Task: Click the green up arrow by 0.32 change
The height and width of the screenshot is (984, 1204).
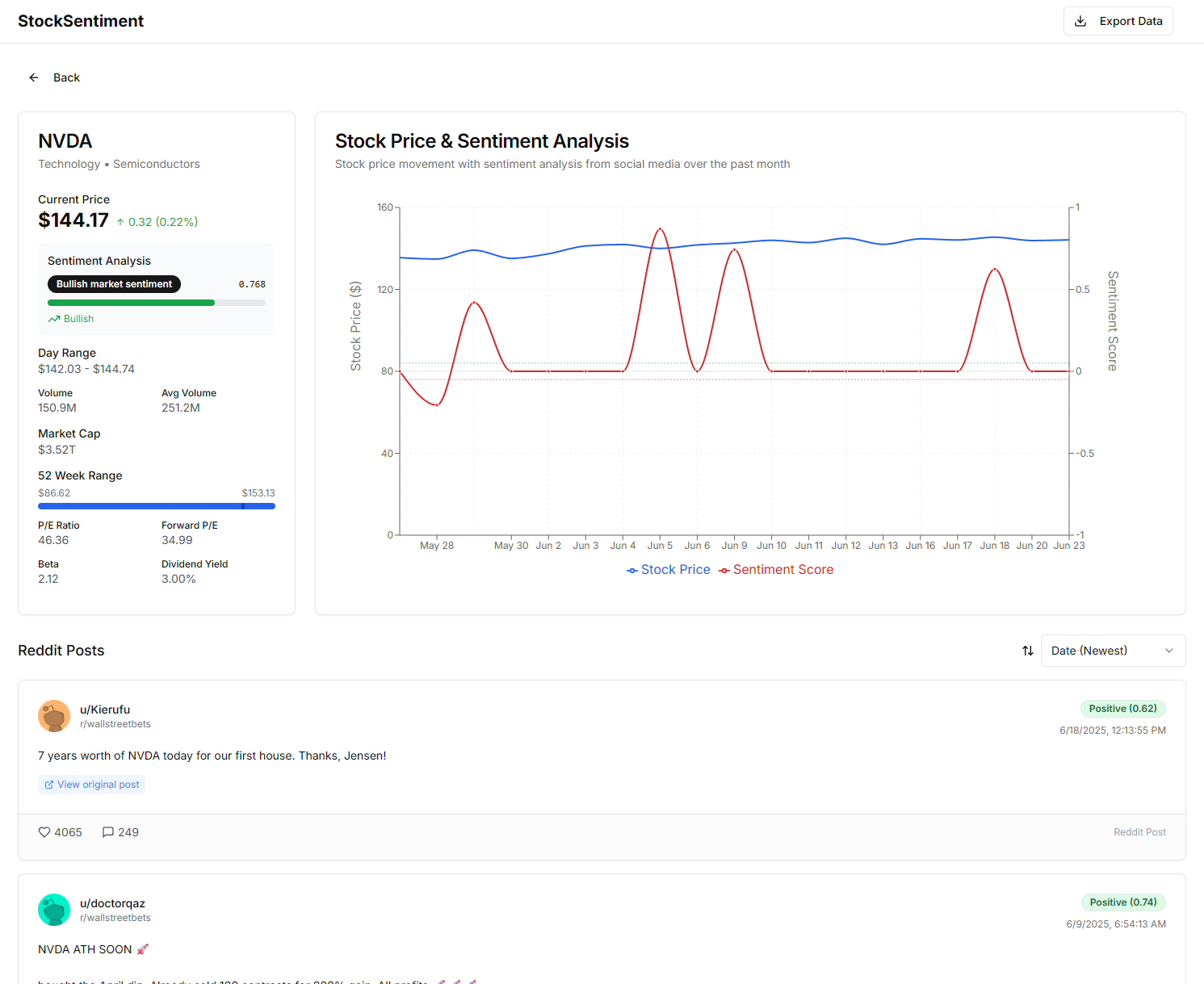Action: (x=120, y=222)
